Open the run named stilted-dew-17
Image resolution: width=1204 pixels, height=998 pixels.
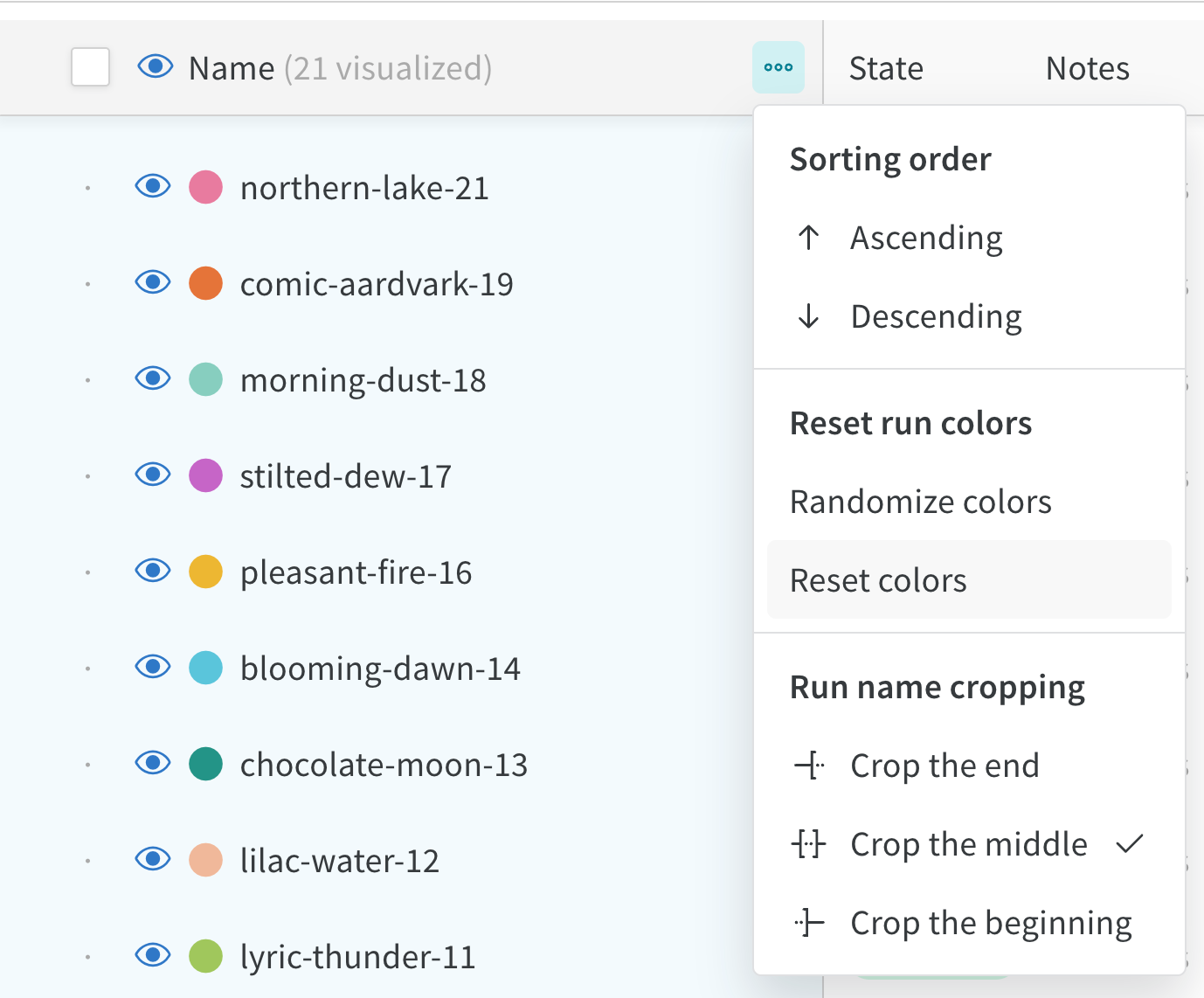[x=345, y=475]
